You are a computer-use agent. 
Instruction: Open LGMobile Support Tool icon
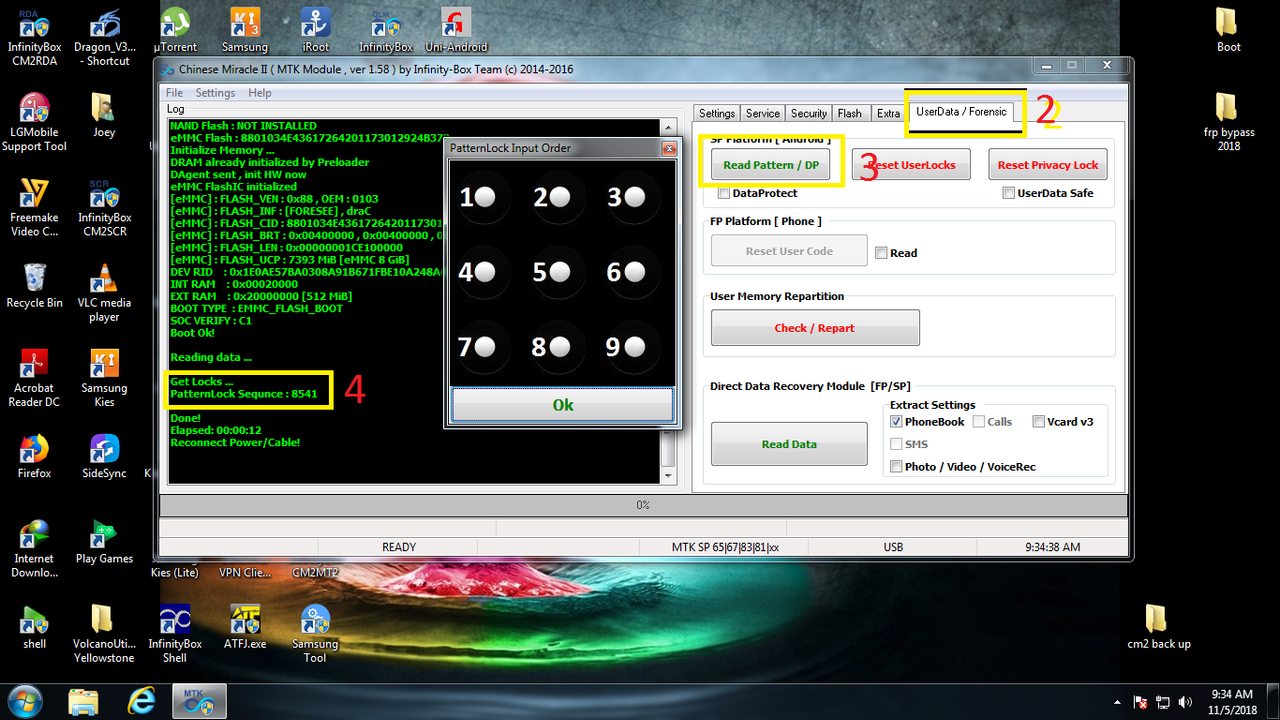pyautogui.click(x=34, y=123)
